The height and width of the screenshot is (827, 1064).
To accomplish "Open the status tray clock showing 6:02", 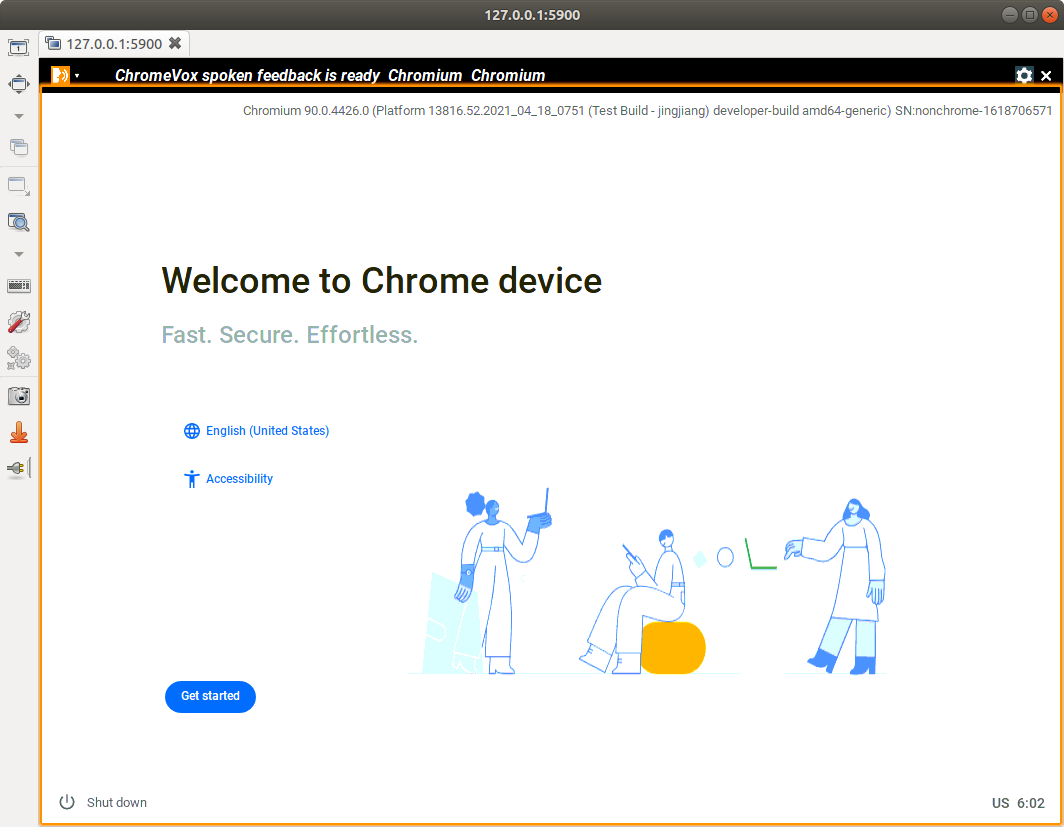I will point(1031,803).
